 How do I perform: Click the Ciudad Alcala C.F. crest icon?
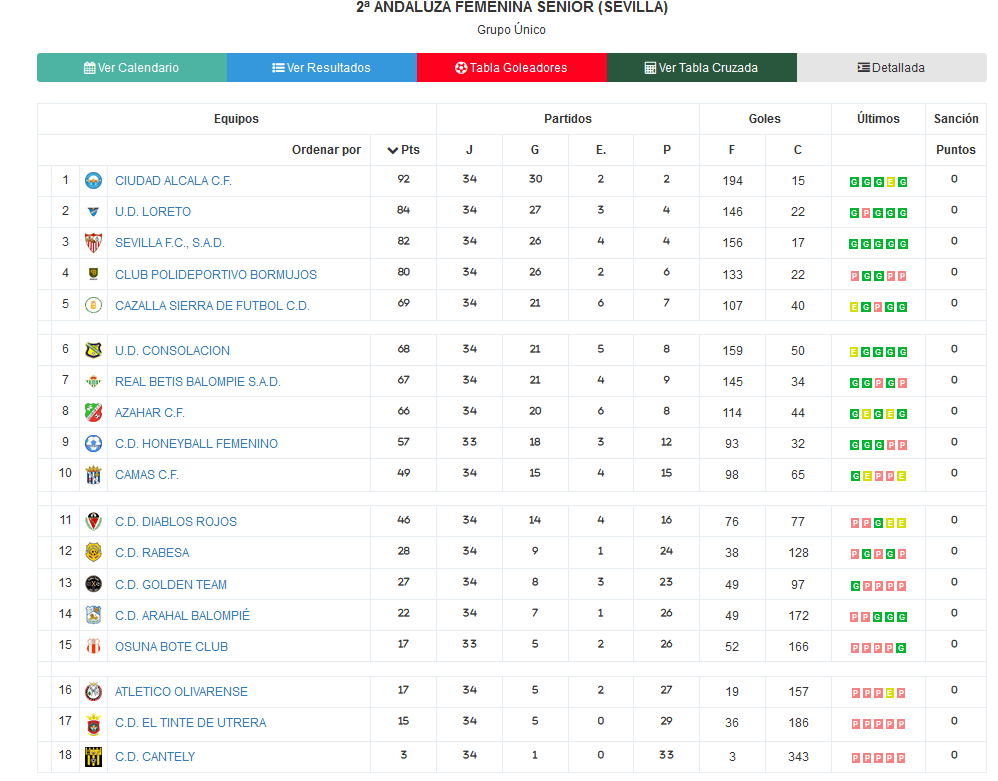pos(94,181)
